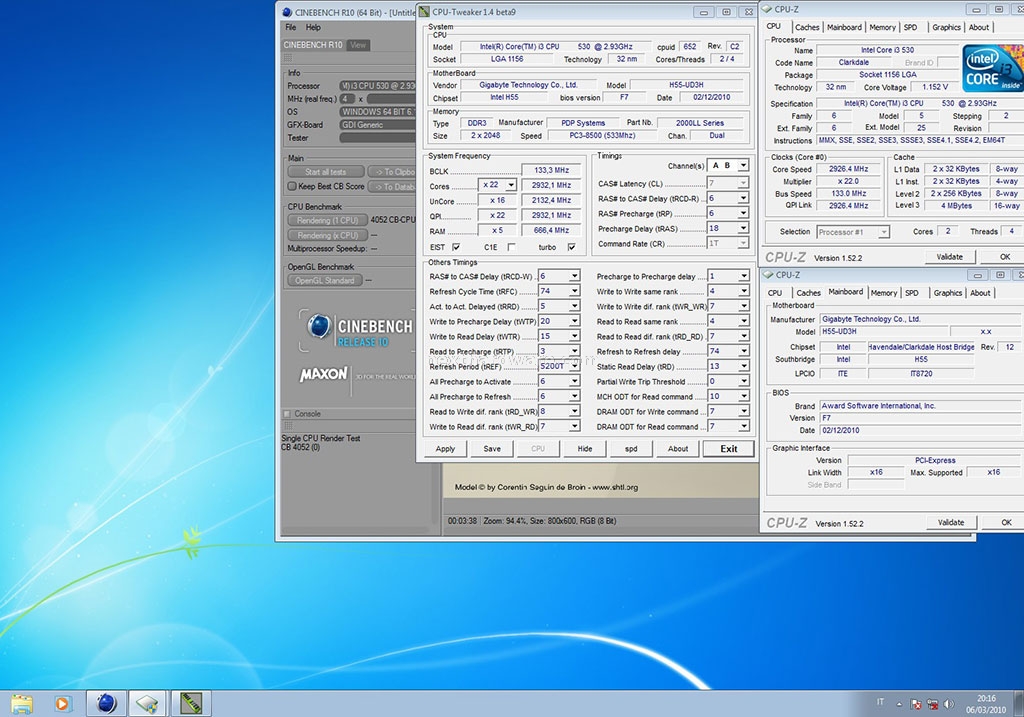Expand the Write to Read Delay (tWTR) dropdown

click(574, 337)
